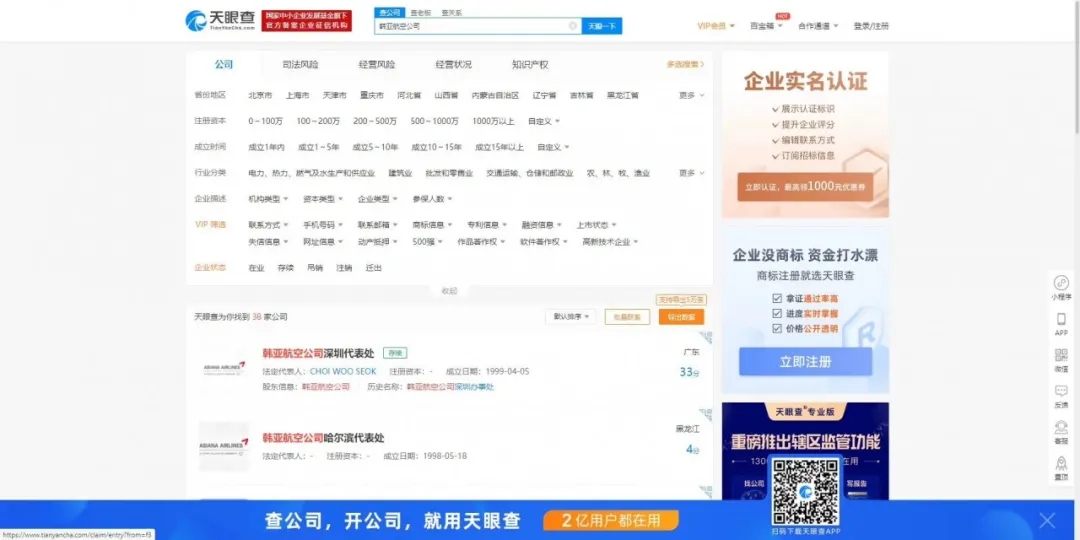The width and height of the screenshot is (1080, 540).
Task: Collapse the filter panel with 收起
Action: [x=449, y=291]
